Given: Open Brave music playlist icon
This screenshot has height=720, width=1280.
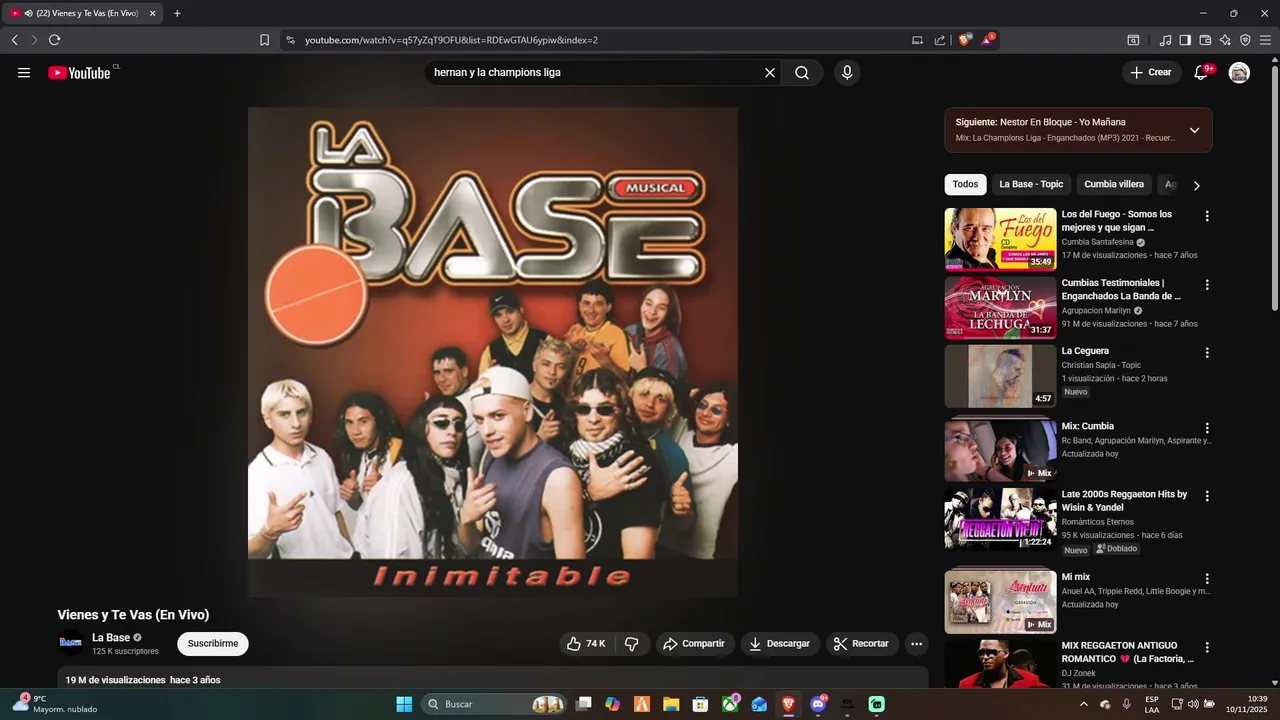Looking at the screenshot, I should coord(1165,40).
